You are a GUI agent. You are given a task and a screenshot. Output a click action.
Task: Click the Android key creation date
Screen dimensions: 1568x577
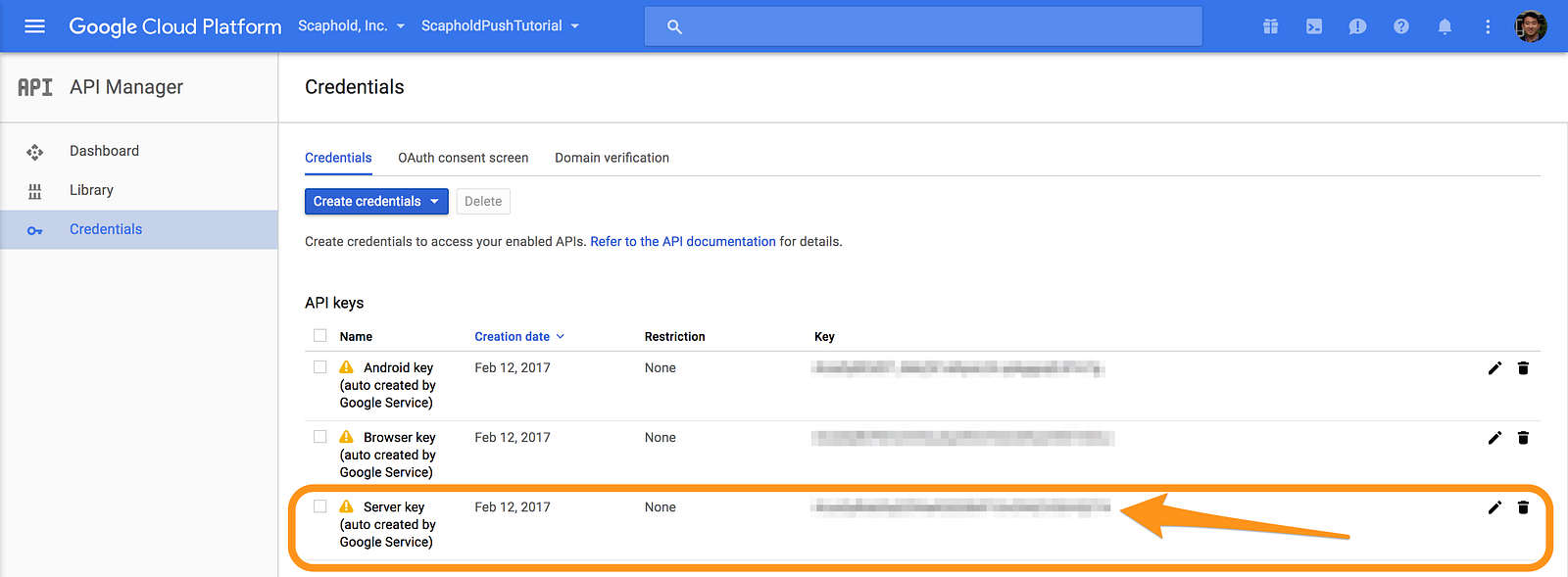tap(513, 367)
